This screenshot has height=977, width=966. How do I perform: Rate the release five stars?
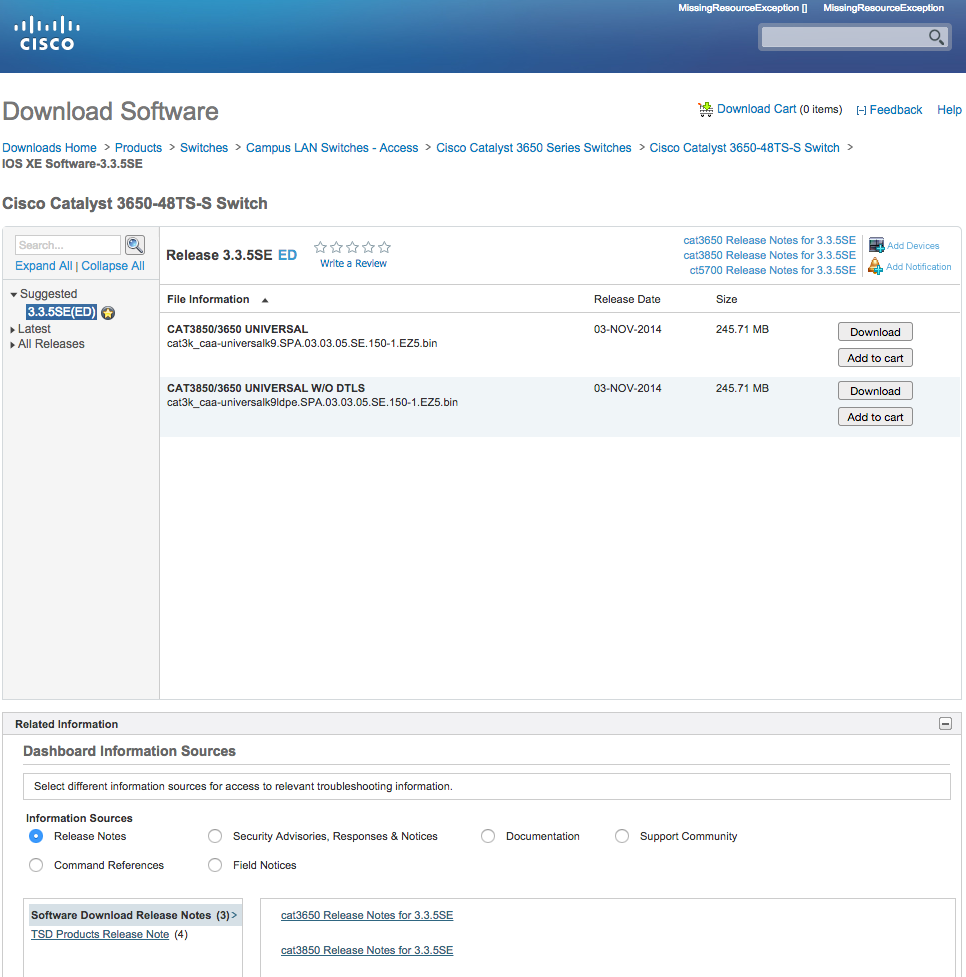(385, 247)
